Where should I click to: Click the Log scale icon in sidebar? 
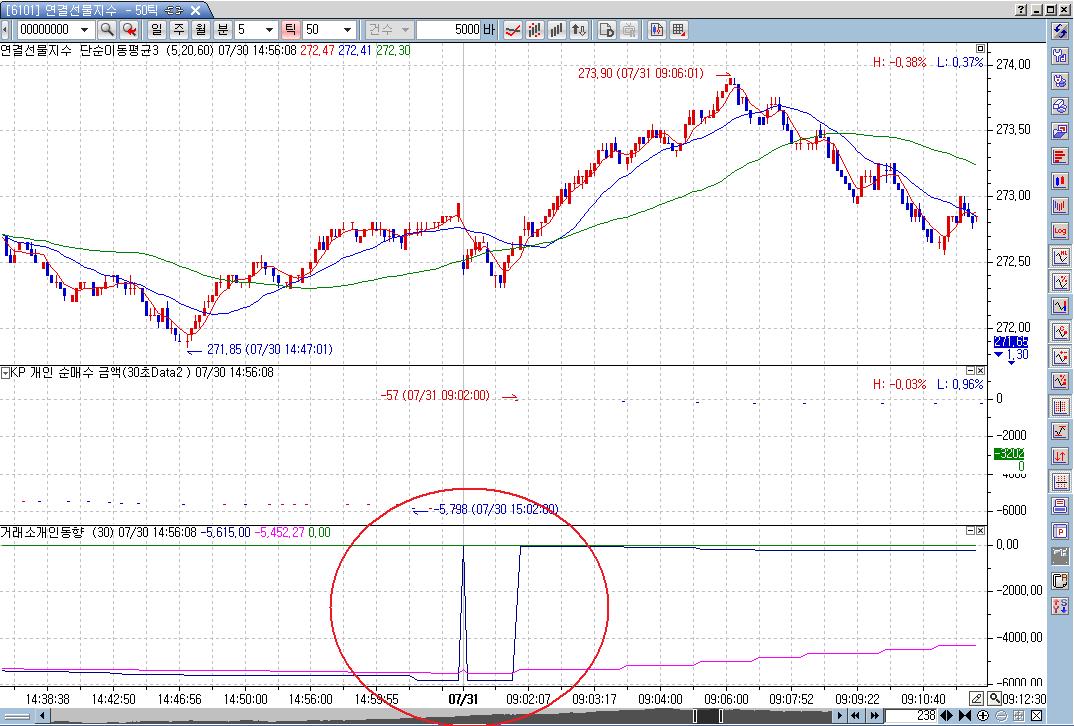pyautogui.click(x=1060, y=231)
